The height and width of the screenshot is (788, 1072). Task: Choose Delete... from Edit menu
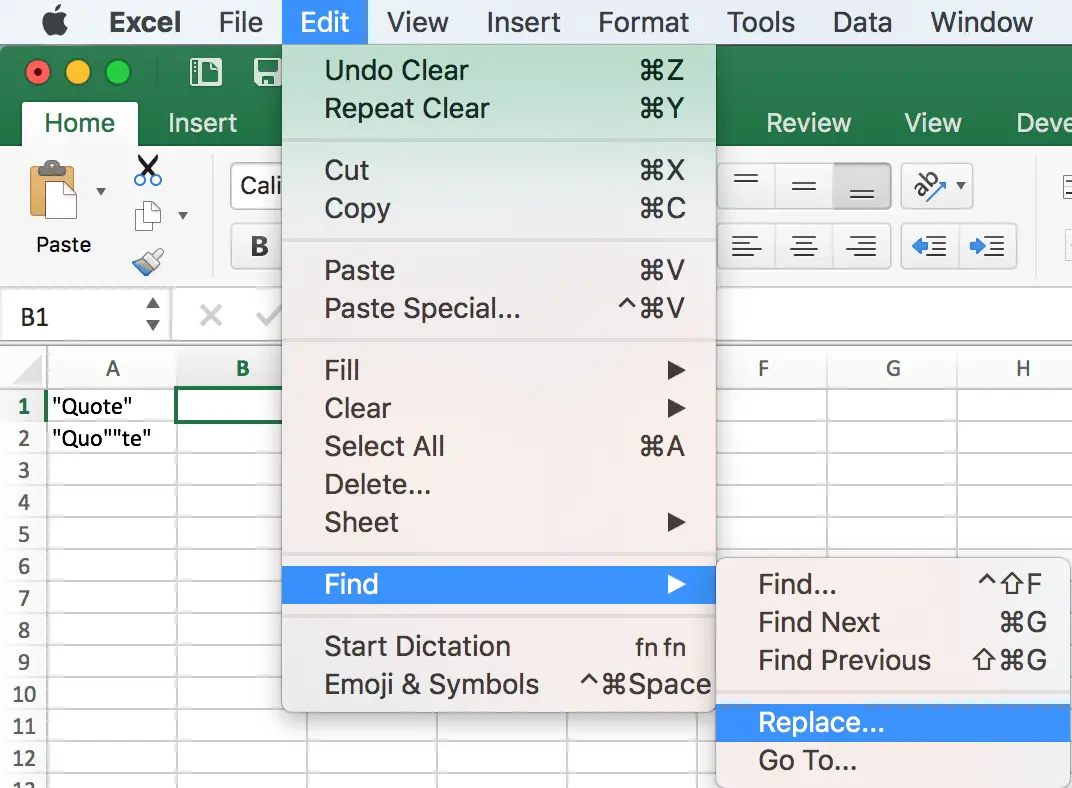[x=498, y=484]
